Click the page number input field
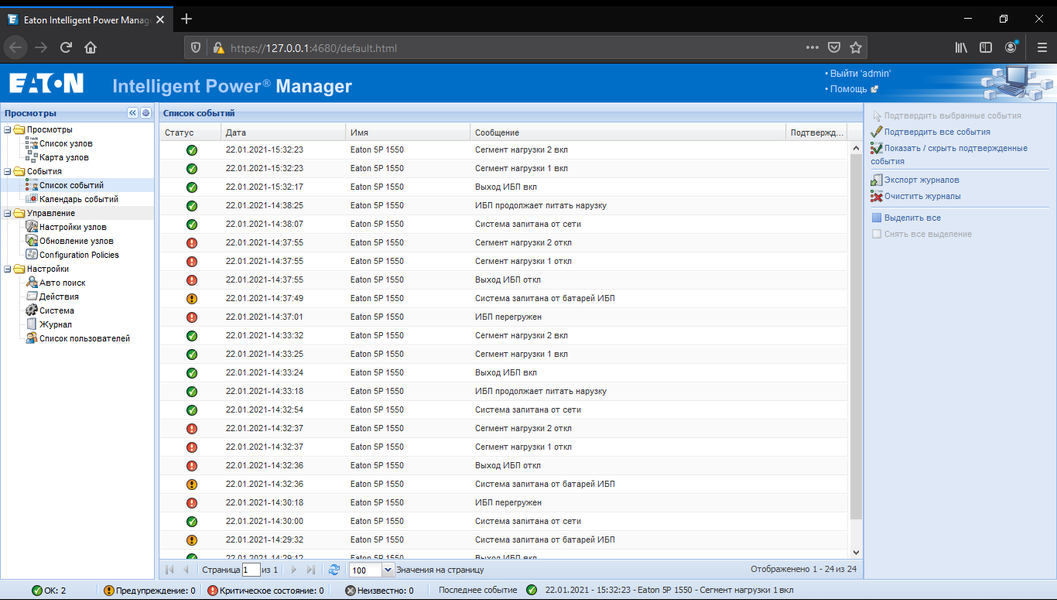The width and height of the screenshot is (1057, 600). tap(251, 570)
